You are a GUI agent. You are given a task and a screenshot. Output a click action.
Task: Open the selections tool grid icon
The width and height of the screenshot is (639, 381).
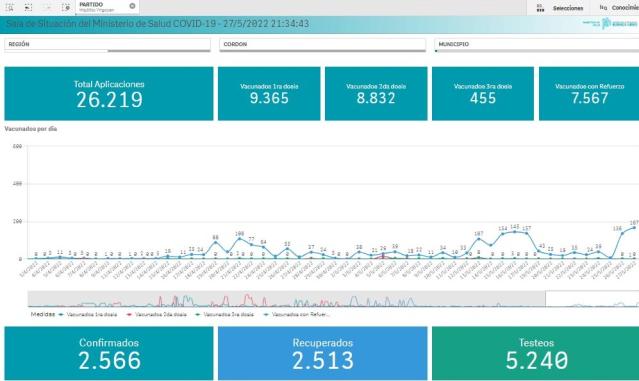540,8
